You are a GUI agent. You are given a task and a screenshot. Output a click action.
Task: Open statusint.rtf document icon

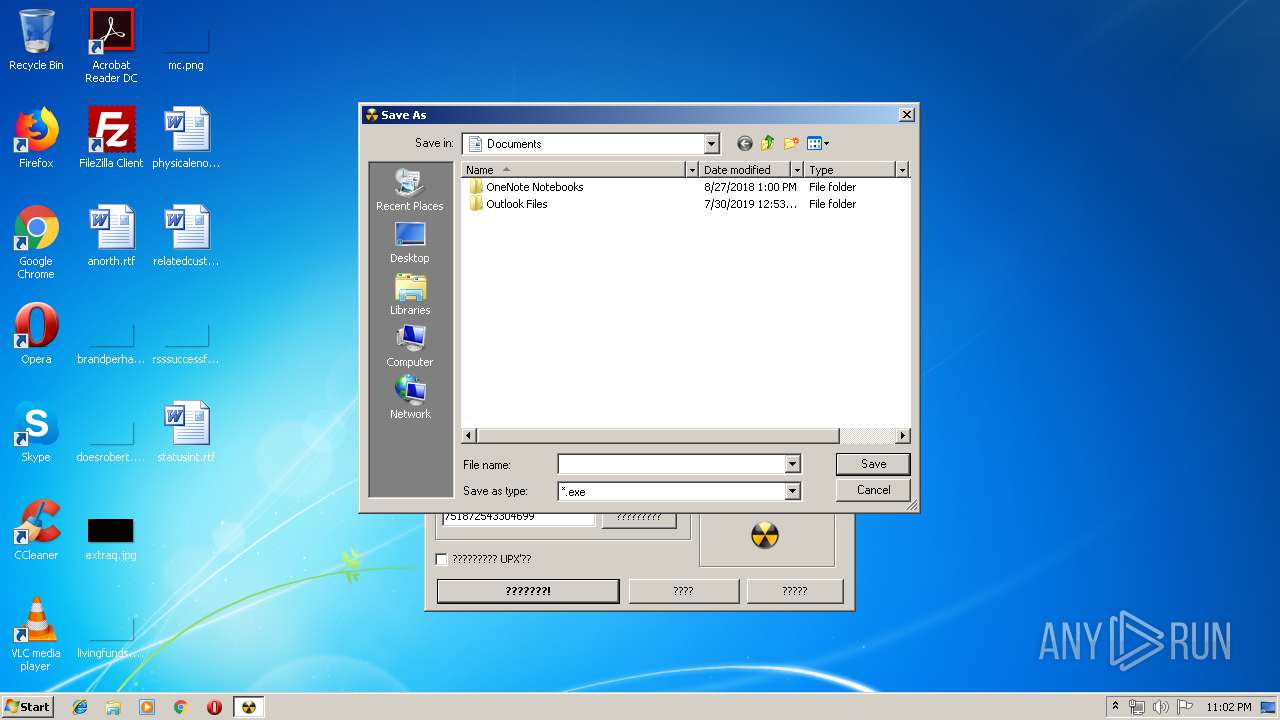point(186,432)
